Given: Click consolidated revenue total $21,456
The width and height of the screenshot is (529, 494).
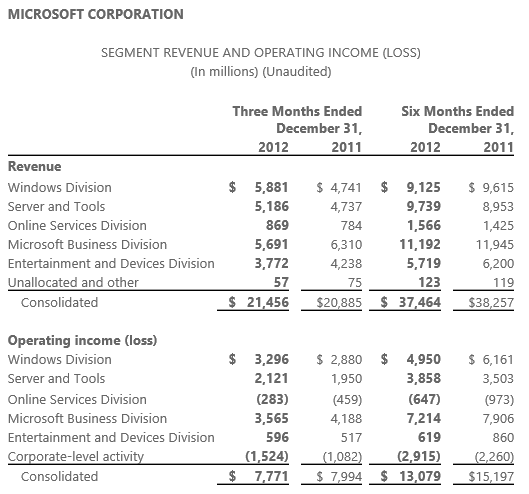Looking at the screenshot, I should [x=258, y=302].
